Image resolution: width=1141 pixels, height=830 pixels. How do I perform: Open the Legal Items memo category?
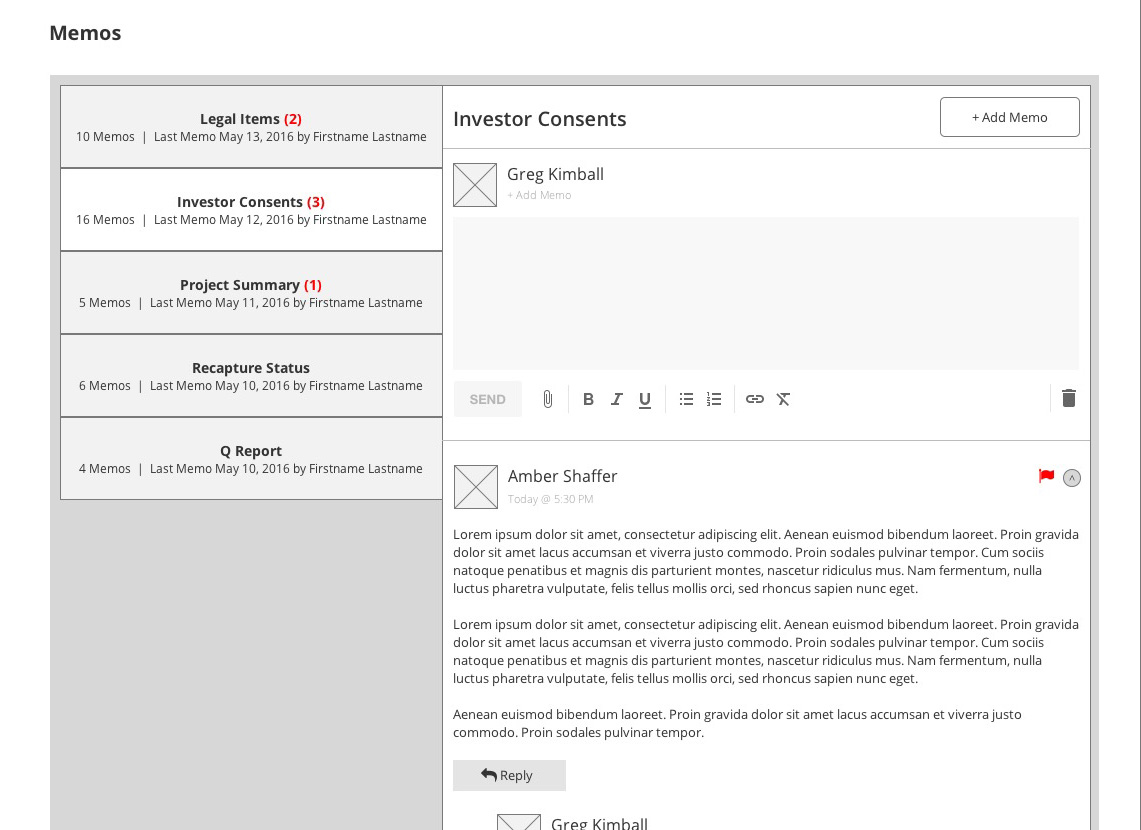(x=251, y=127)
